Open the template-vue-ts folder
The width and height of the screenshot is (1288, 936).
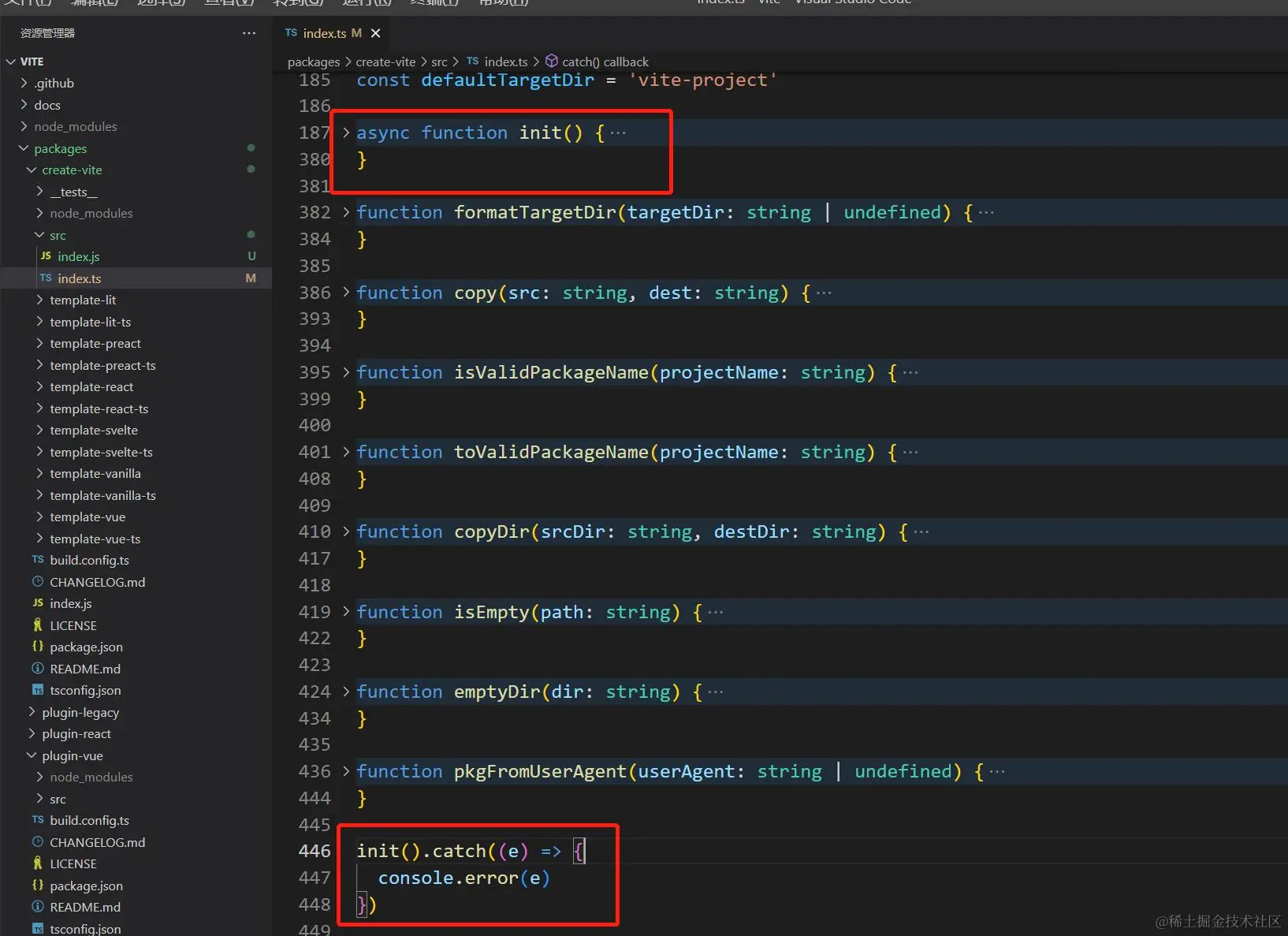coord(95,539)
